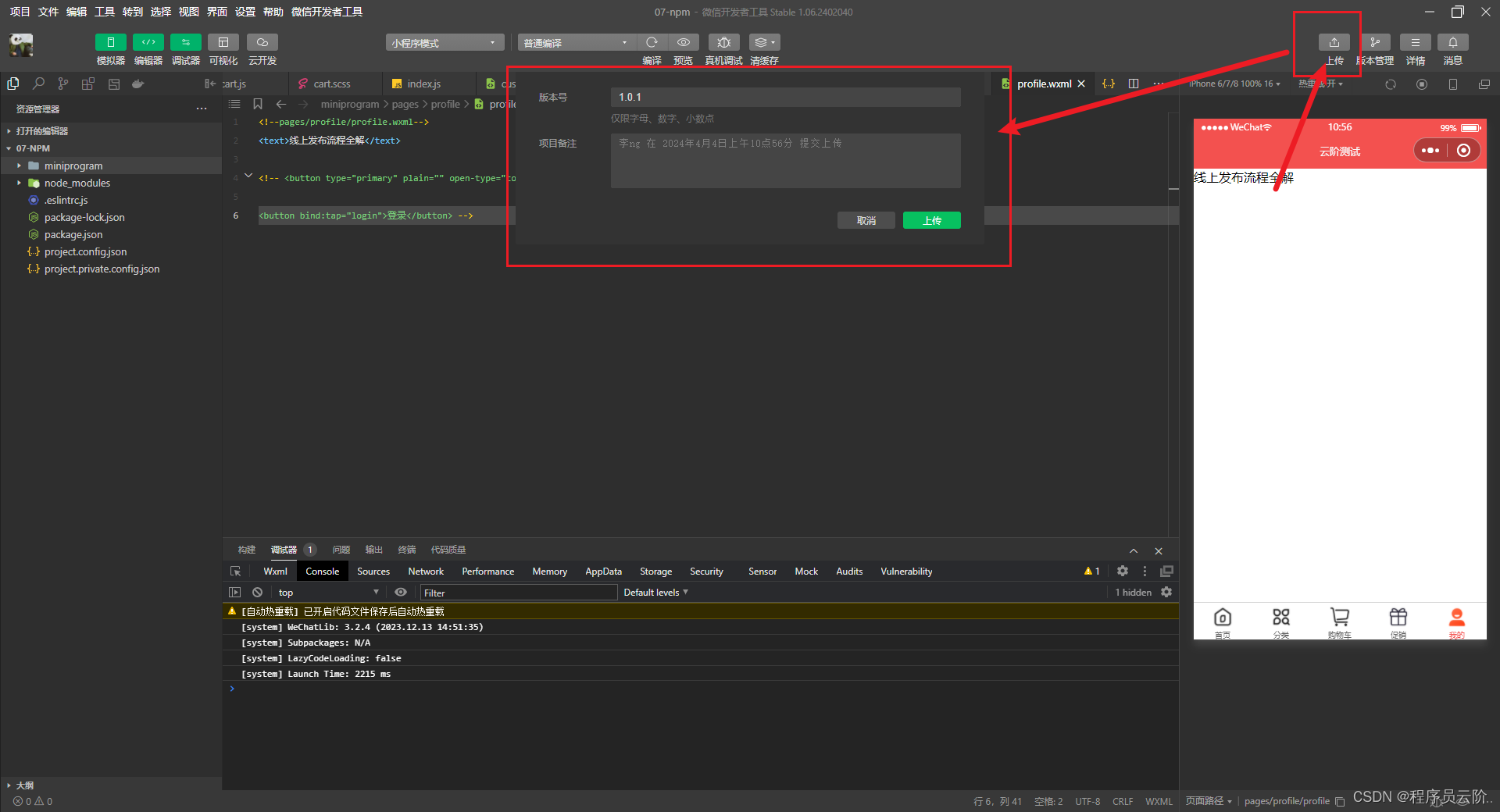
Task: Switch to the Network devtools tab
Action: (426, 572)
